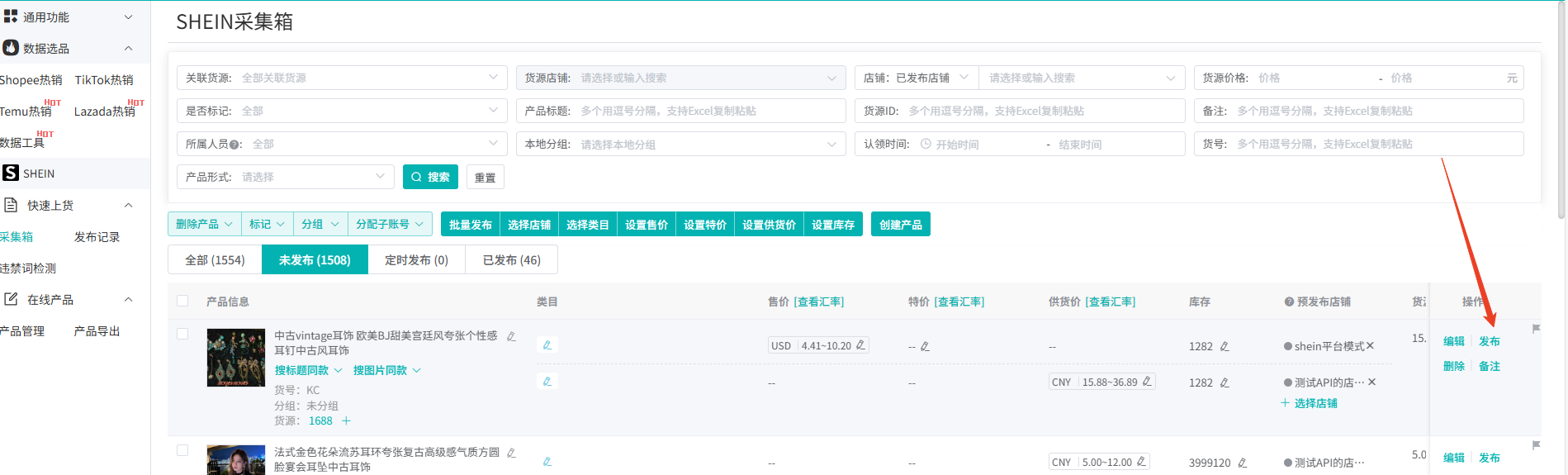1568x475 pixels.
Task: Open the 分配子账号 dropdown button
Action: pyautogui.click(x=391, y=224)
